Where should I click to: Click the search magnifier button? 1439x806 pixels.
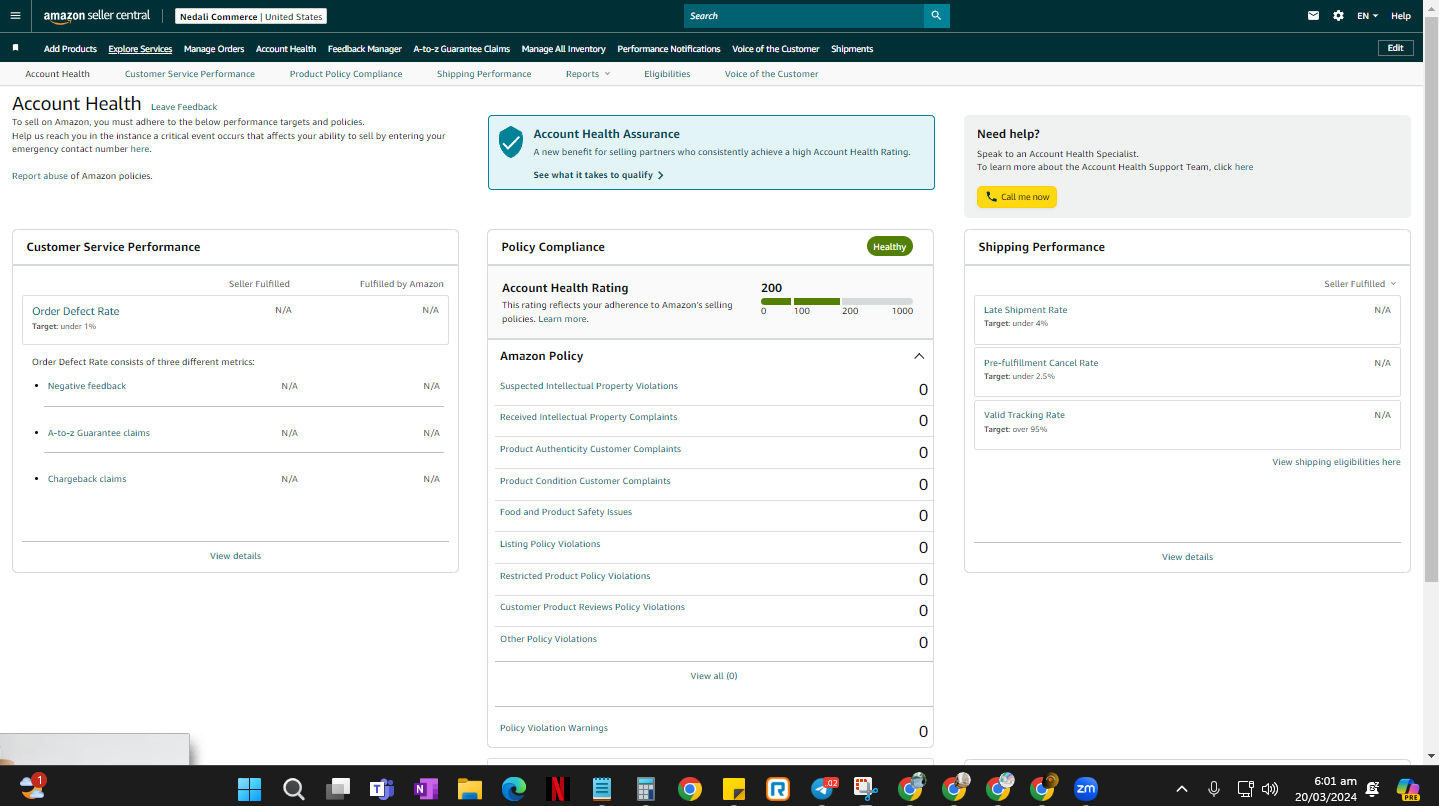[936, 16]
